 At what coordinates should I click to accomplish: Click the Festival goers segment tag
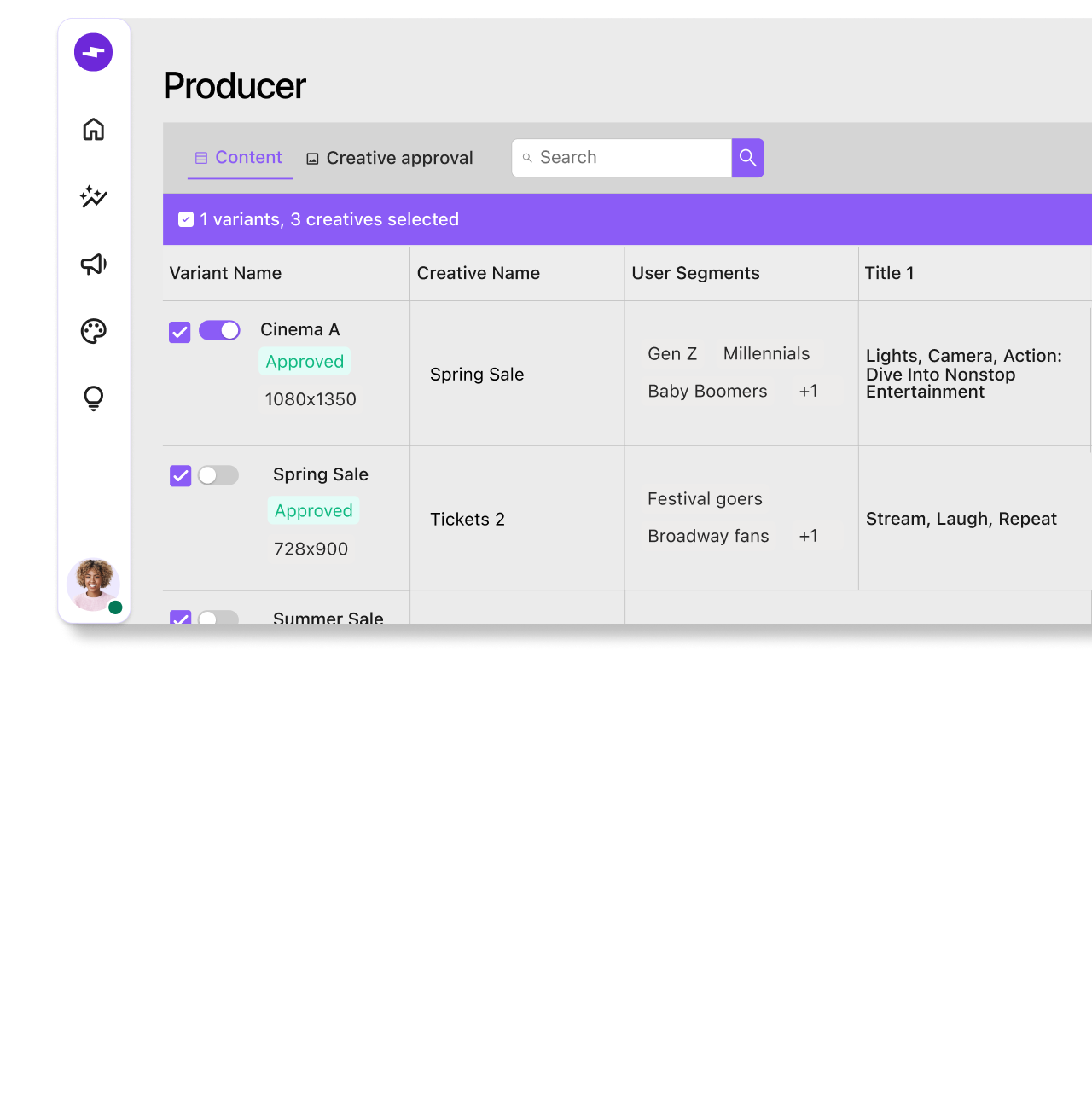pyautogui.click(x=705, y=499)
